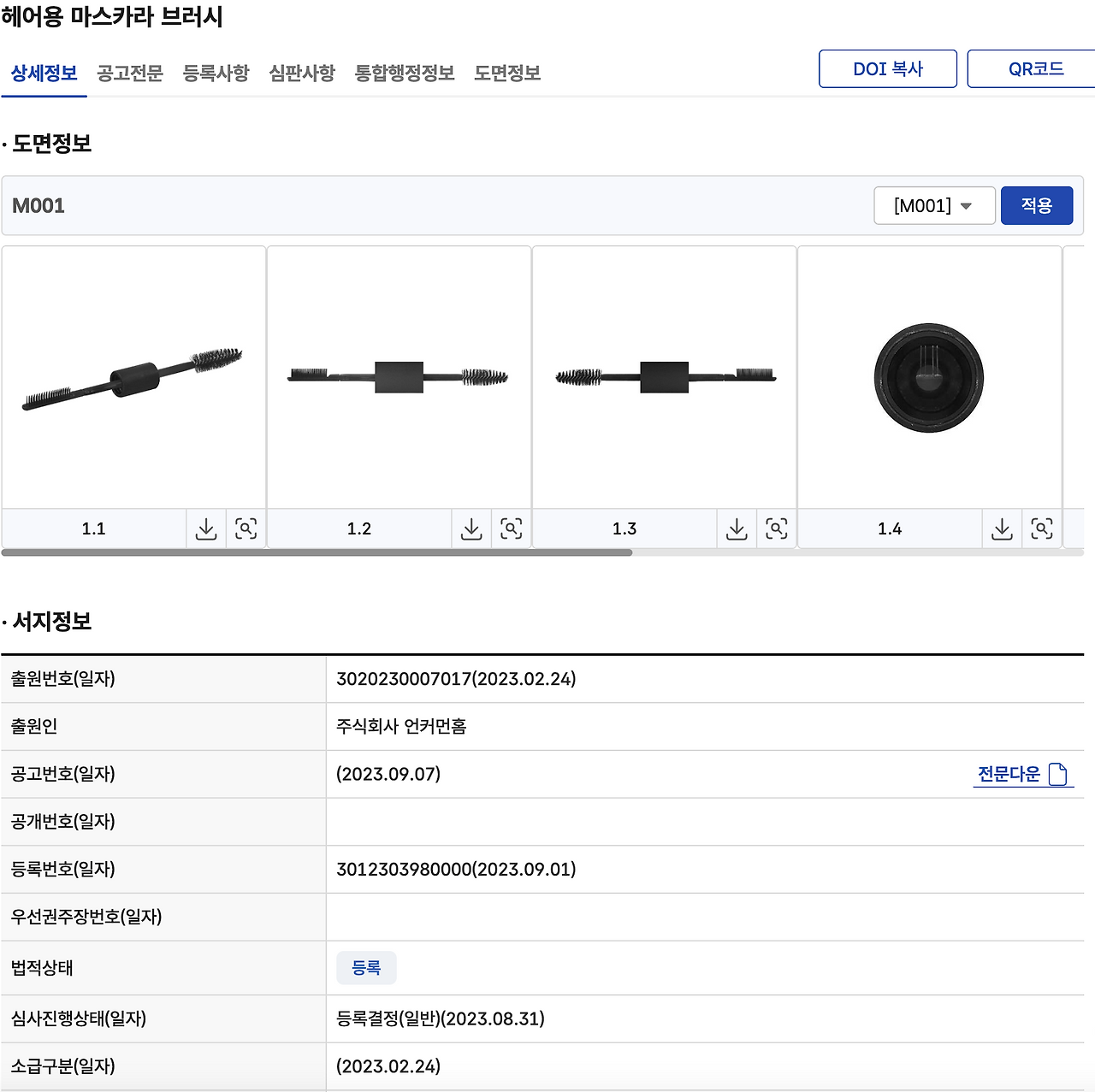Open image preview for drawing 1.2

tap(512, 528)
